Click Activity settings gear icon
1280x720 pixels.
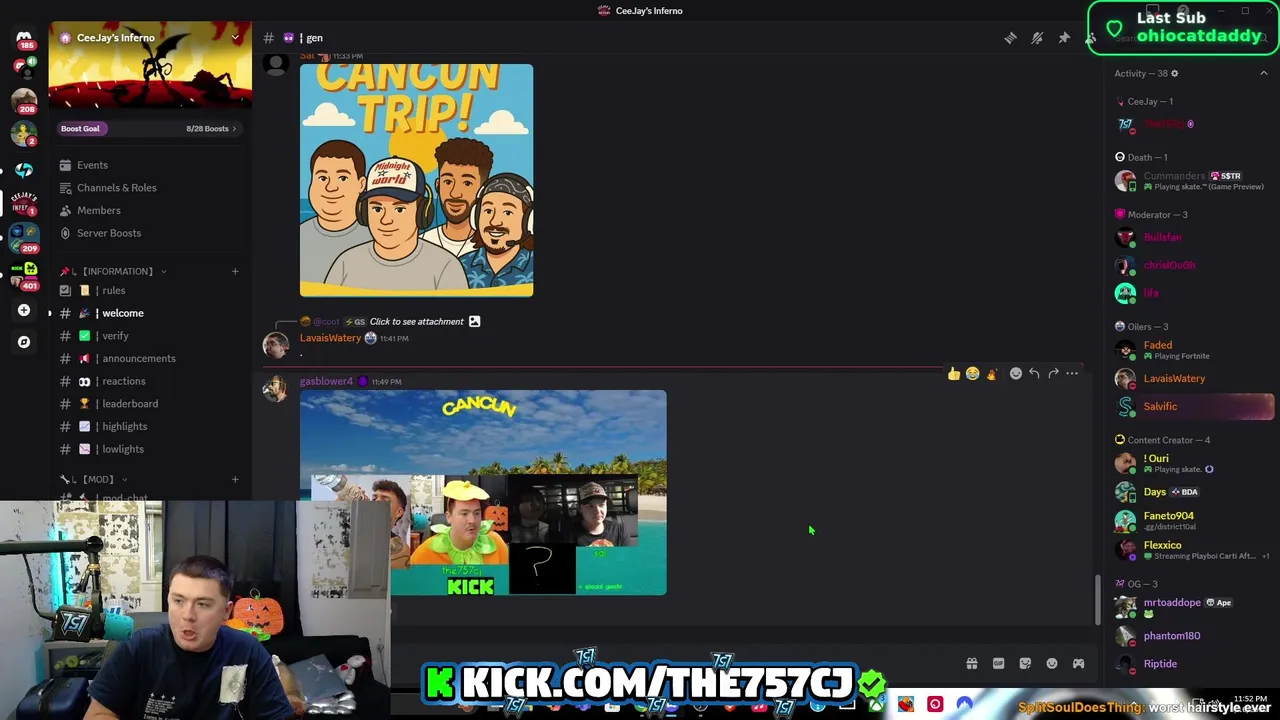click(x=1175, y=73)
